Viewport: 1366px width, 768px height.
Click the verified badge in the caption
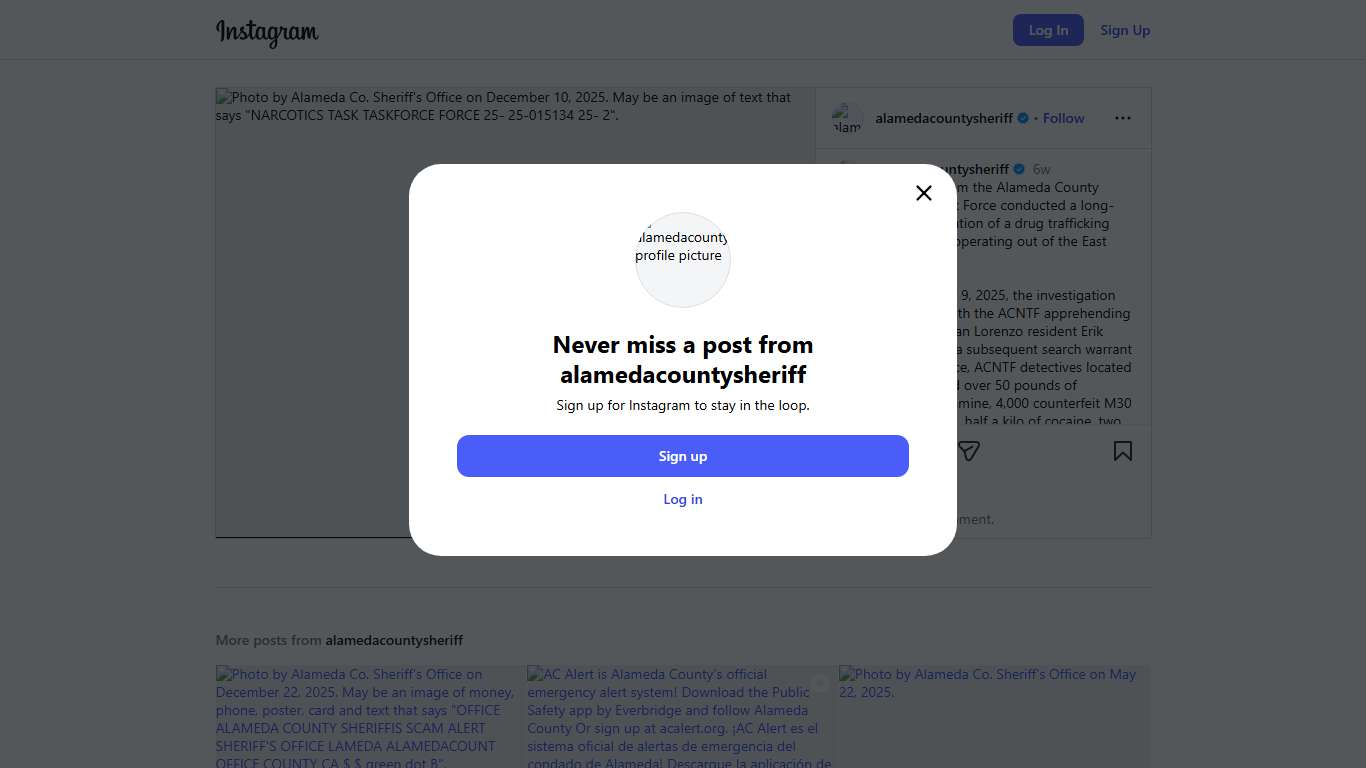click(x=1019, y=169)
